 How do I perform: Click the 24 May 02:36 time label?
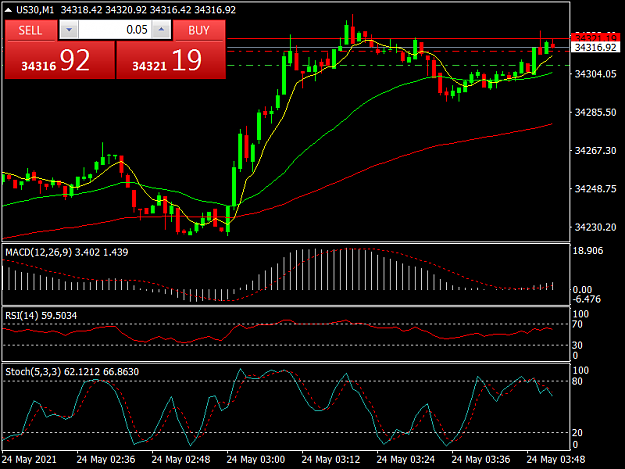pyautogui.click(x=106, y=459)
